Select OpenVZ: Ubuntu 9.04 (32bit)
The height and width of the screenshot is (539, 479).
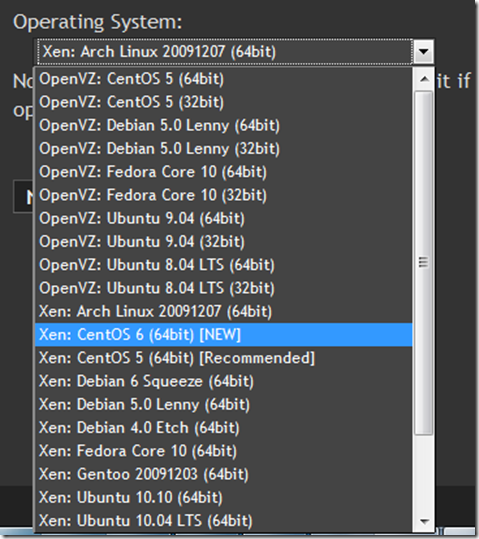pos(224,242)
